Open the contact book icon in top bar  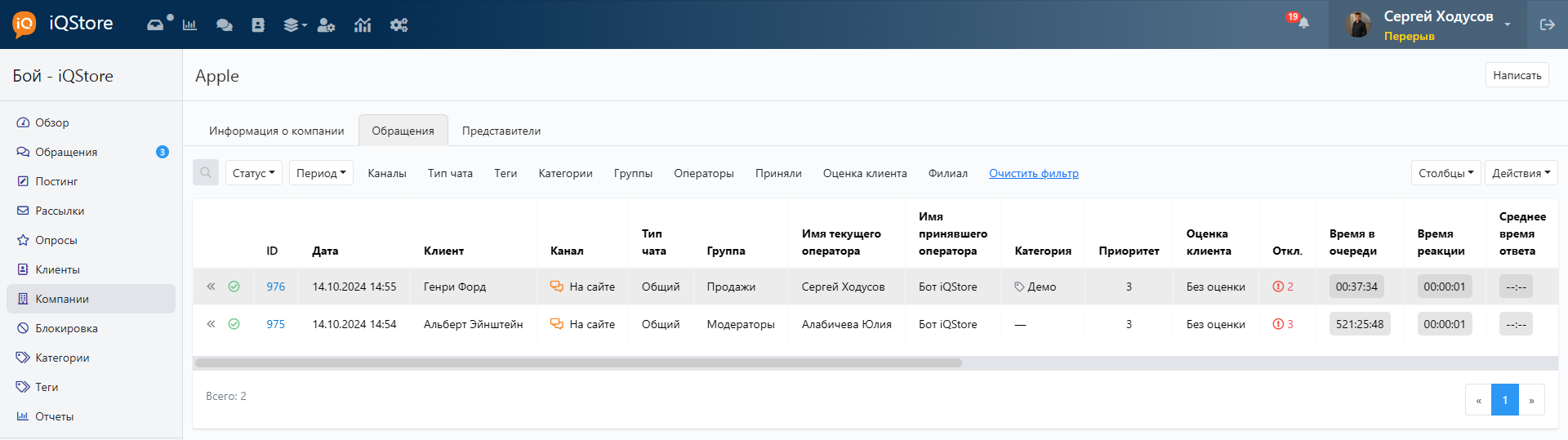[258, 25]
